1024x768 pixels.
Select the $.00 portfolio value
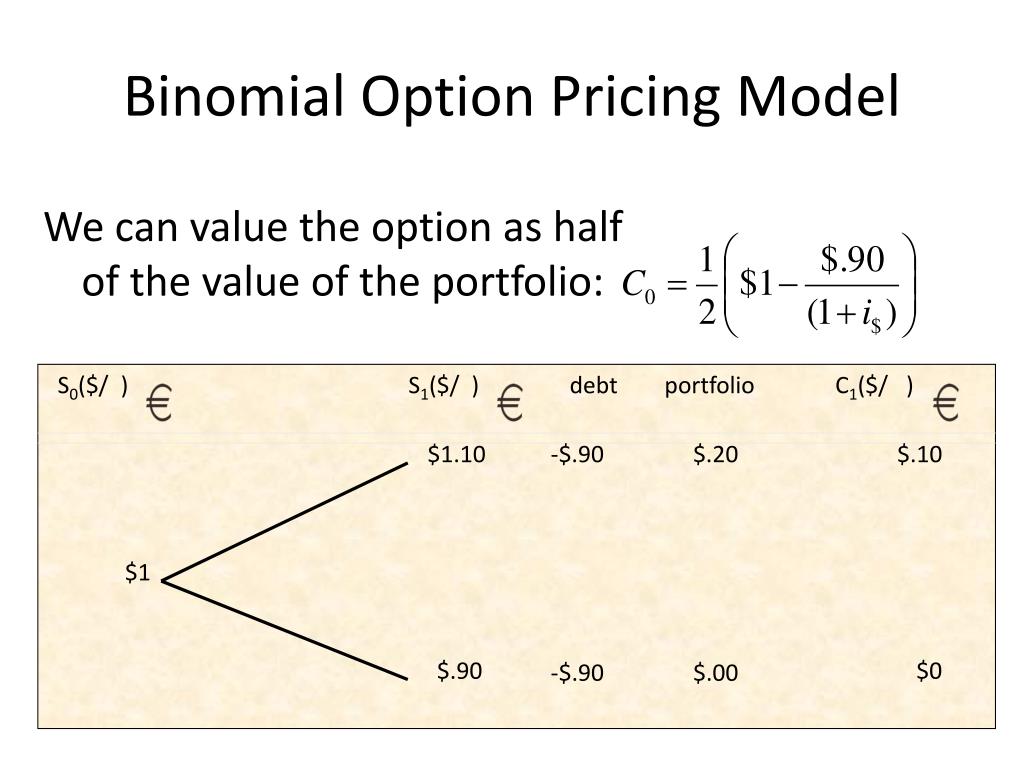coord(716,672)
